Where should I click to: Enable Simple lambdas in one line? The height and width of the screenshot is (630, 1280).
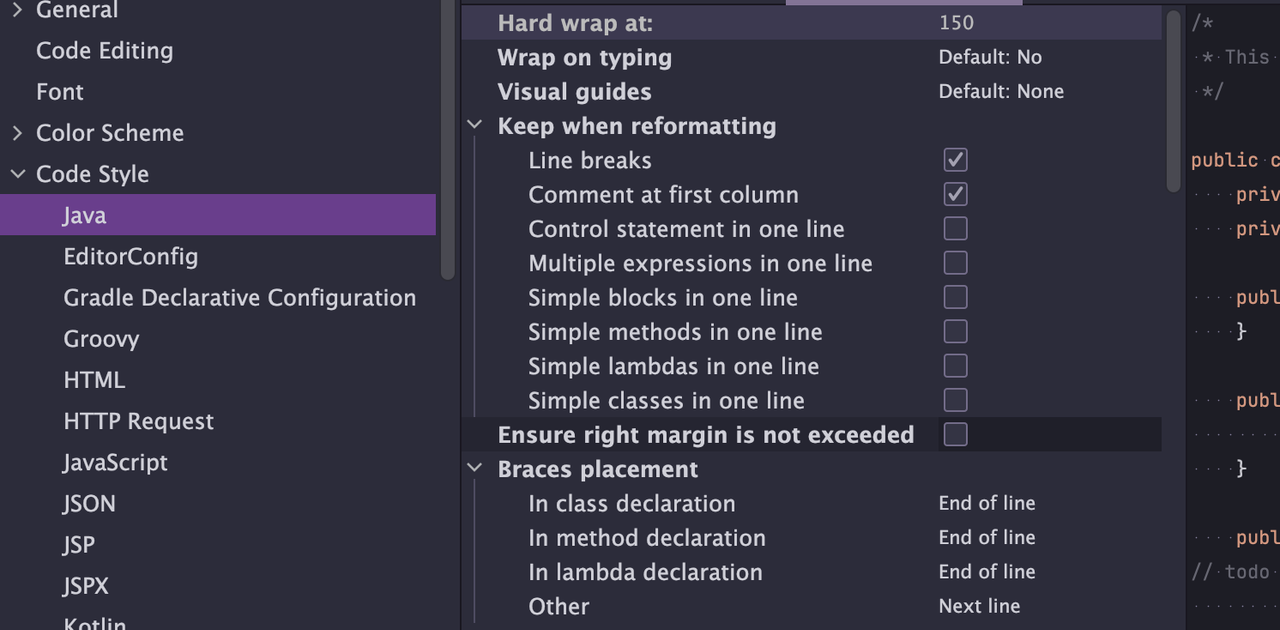pos(956,366)
